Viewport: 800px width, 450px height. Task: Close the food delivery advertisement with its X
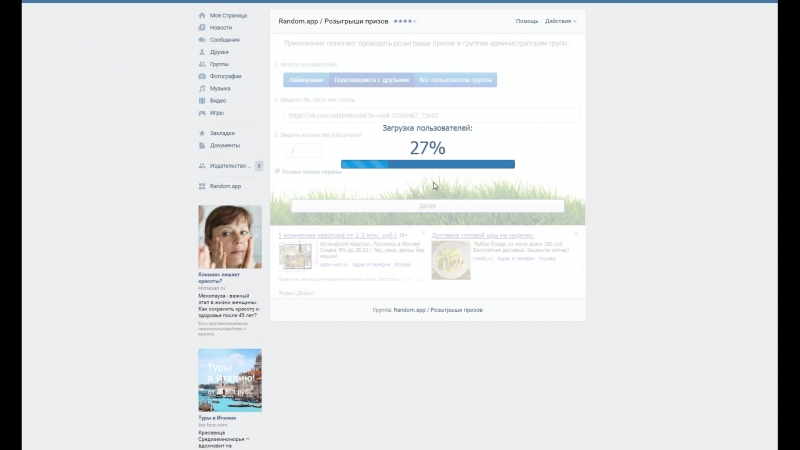[x=576, y=233]
